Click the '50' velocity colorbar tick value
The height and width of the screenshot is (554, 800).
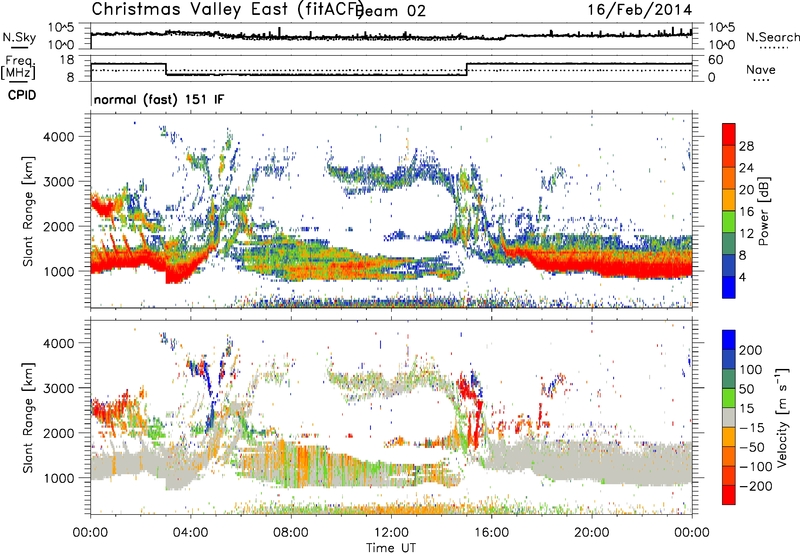pyautogui.click(x=746, y=389)
